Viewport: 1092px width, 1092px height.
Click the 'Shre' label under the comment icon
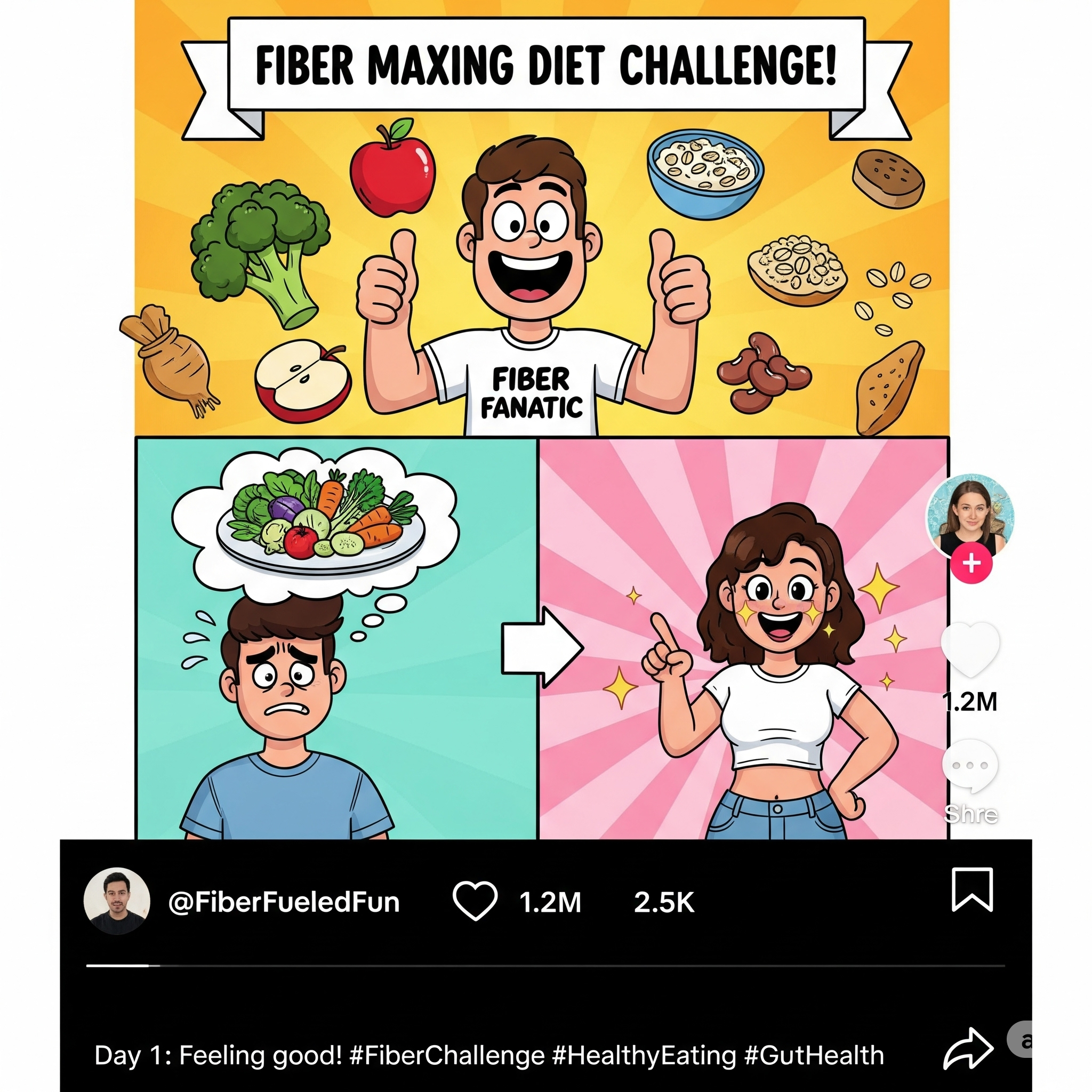970,814
